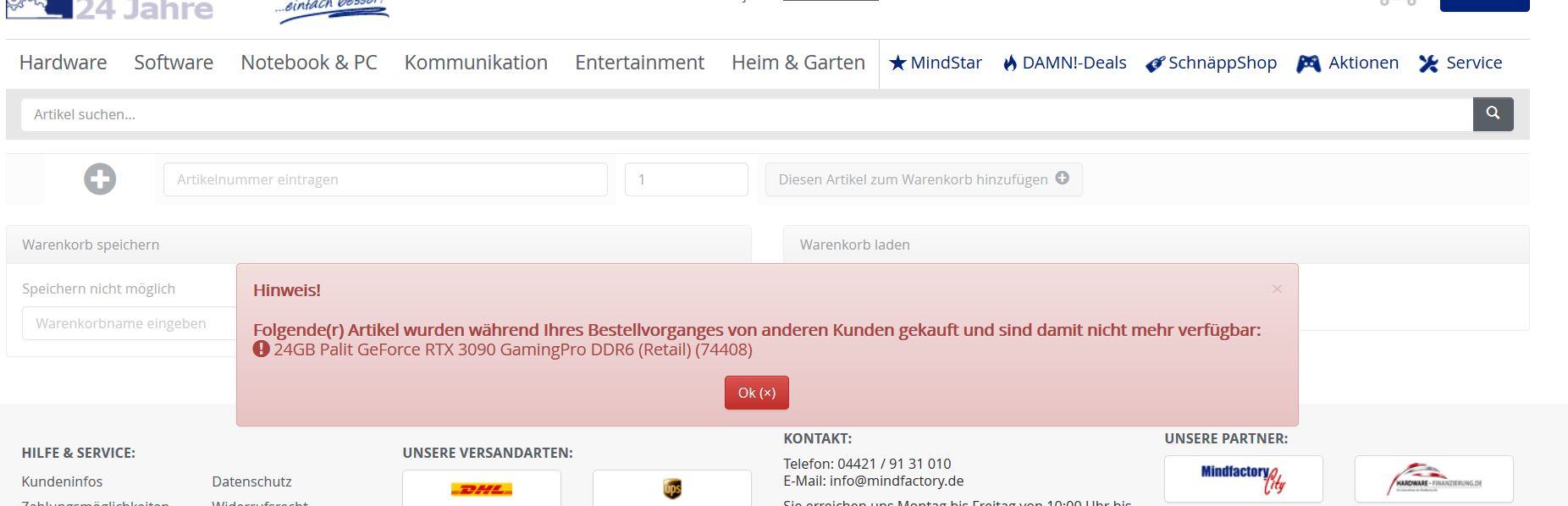Close the Hinweis alert with the x

point(1277,289)
